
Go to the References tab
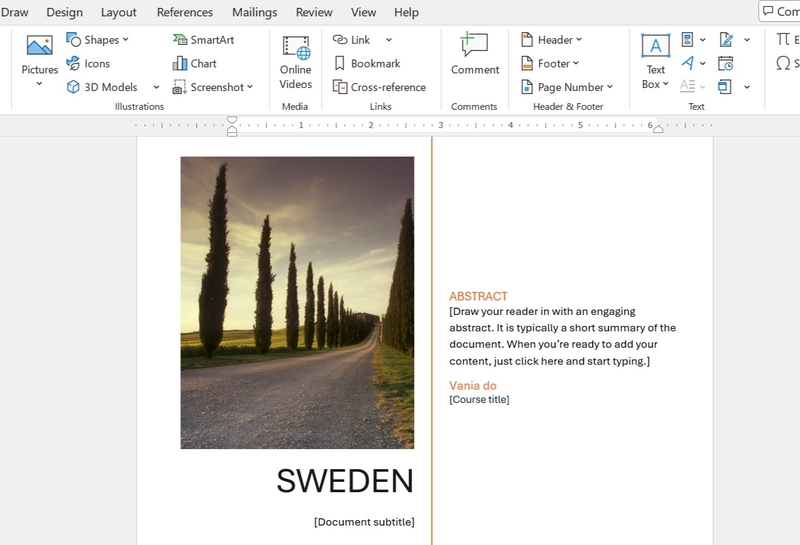pyautogui.click(x=185, y=12)
